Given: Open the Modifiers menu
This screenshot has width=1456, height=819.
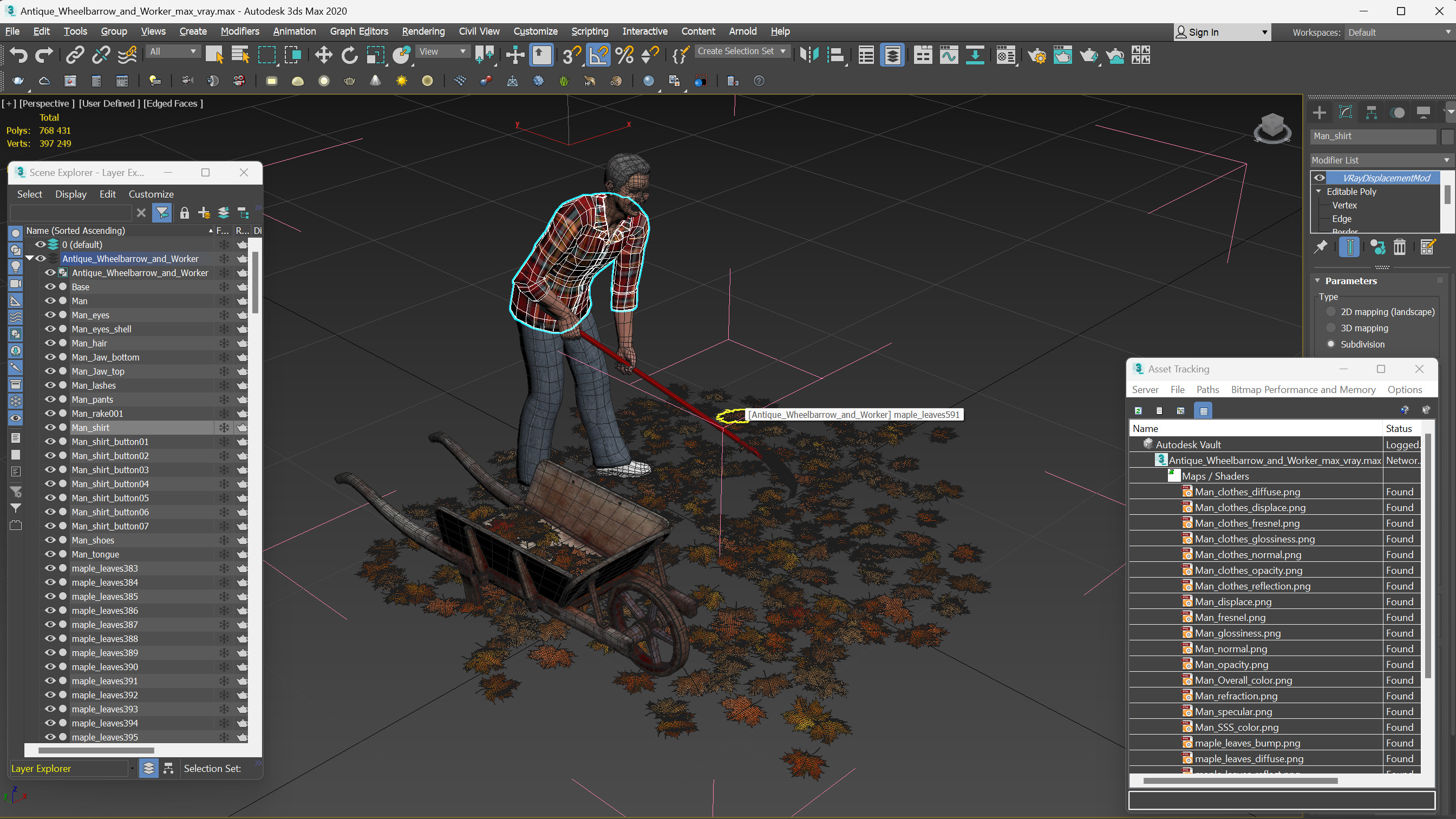Looking at the screenshot, I should (240, 31).
